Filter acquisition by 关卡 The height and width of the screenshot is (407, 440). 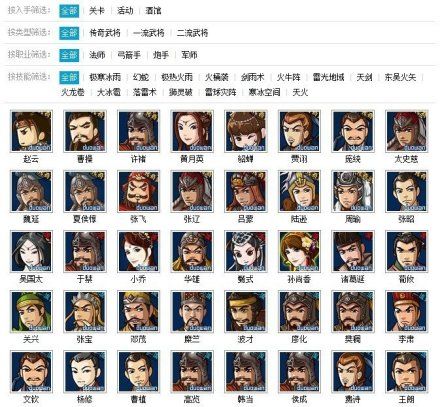coord(97,11)
